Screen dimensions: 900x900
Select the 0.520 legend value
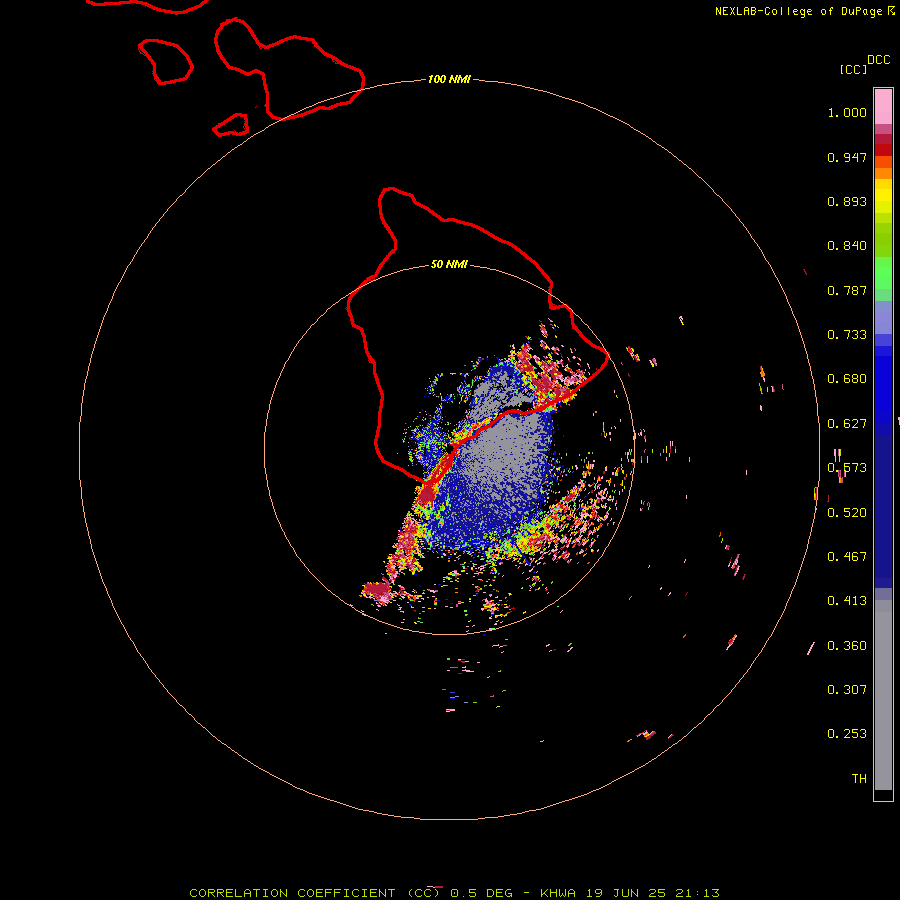(x=847, y=513)
